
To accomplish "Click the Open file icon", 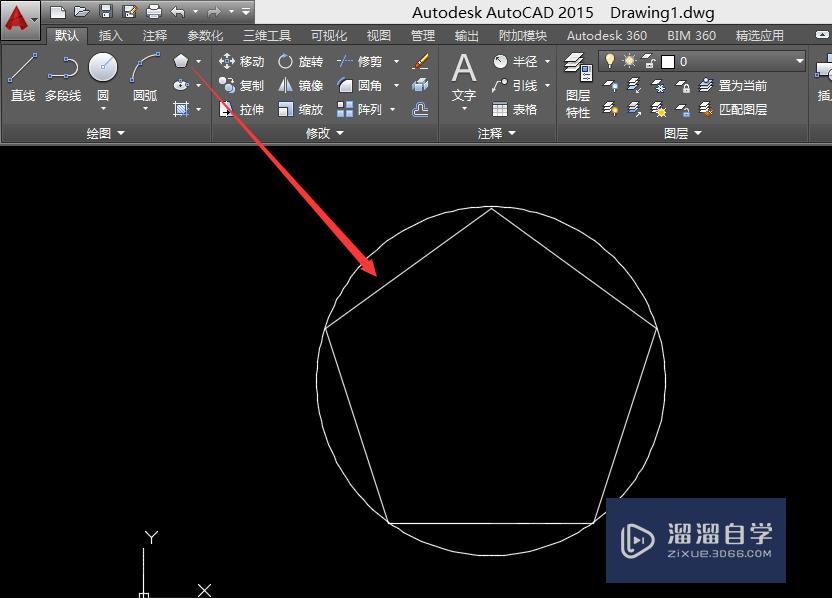I will 81,11.
